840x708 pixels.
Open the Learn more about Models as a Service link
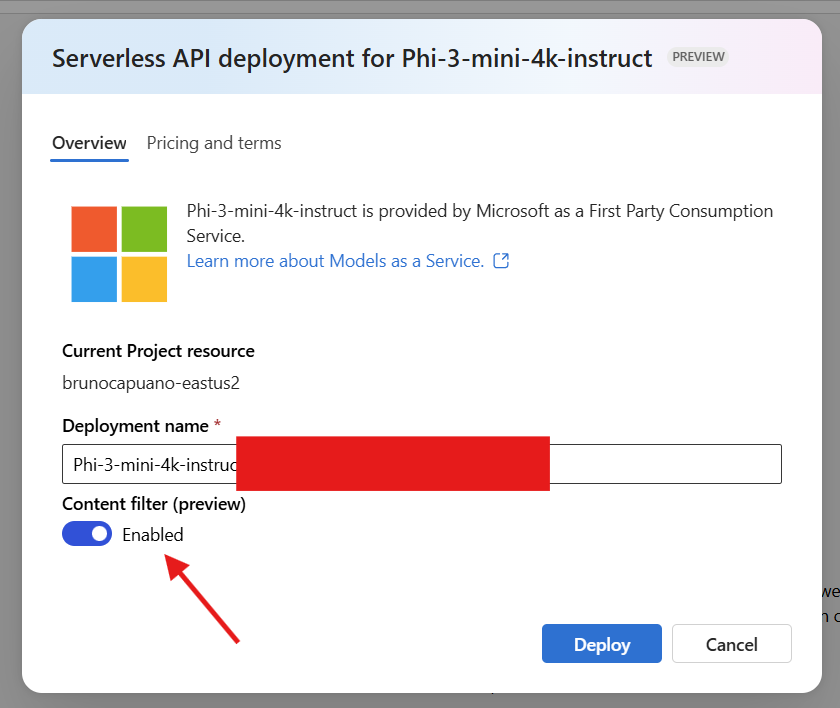[x=335, y=261]
